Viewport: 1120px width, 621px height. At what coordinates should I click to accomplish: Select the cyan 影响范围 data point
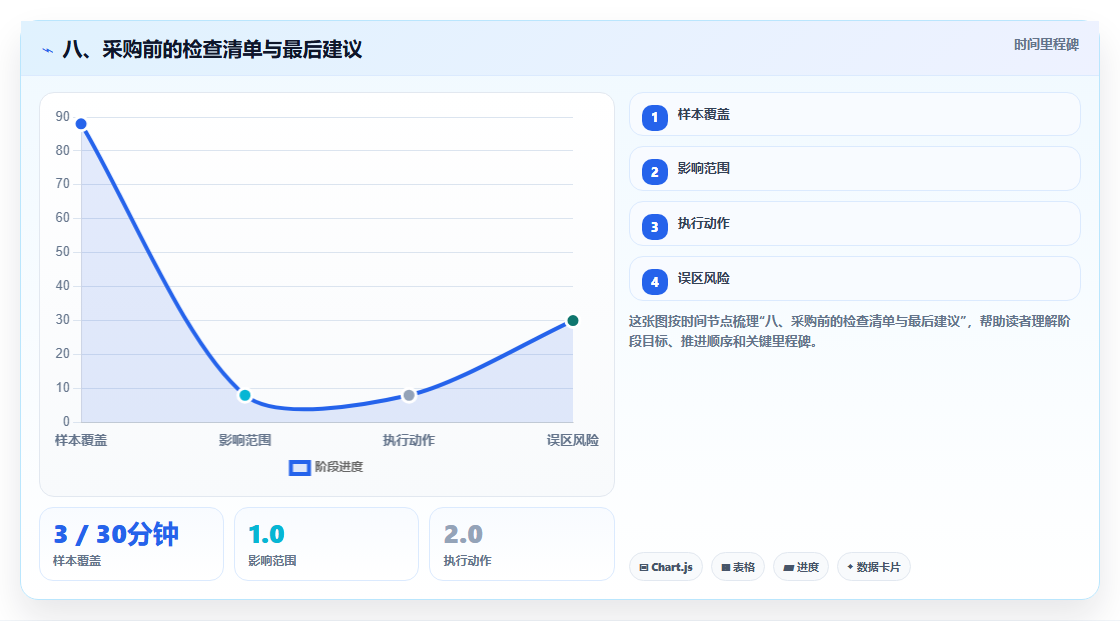245,395
